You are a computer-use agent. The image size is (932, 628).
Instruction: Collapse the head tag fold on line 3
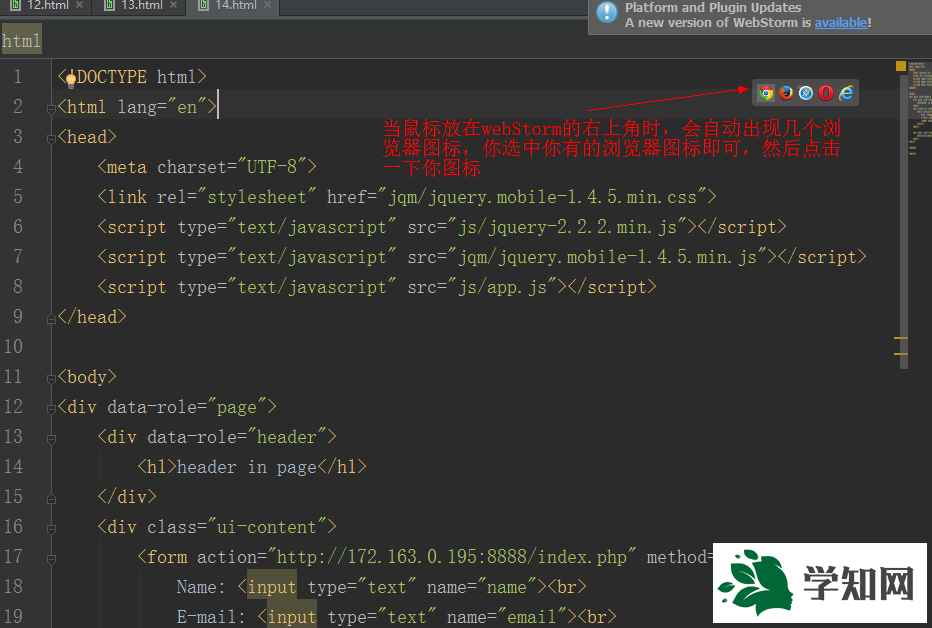coord(51,138)
